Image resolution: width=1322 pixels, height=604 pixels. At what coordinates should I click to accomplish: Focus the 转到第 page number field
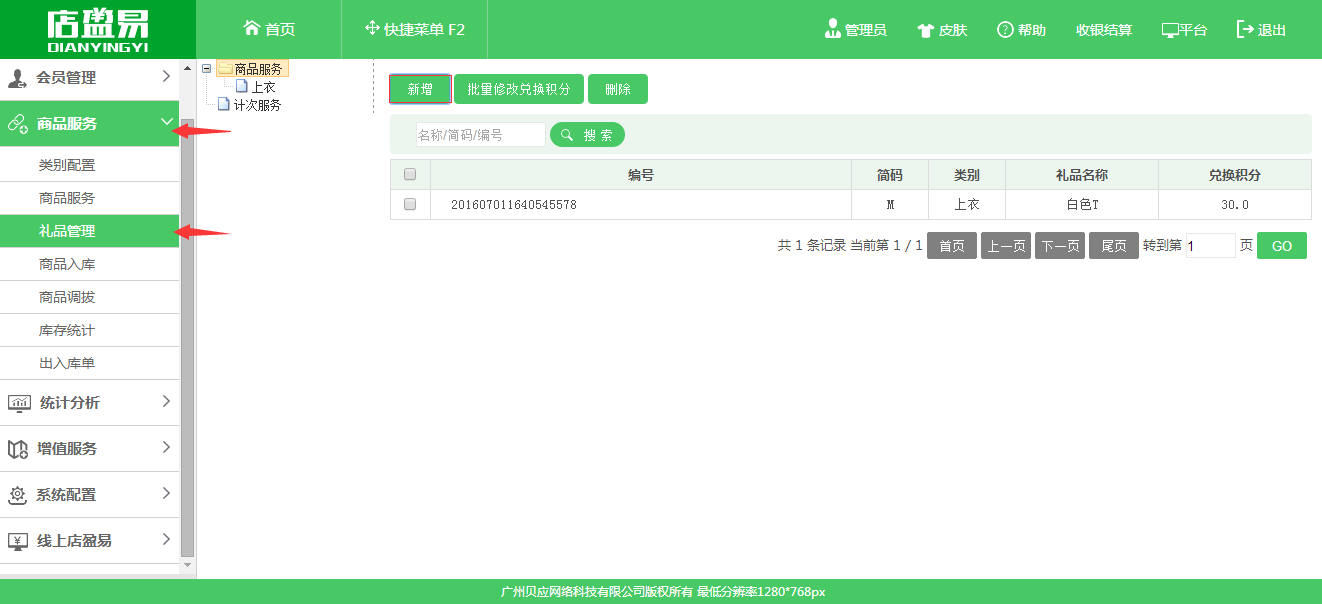[x=1211, y=246]
